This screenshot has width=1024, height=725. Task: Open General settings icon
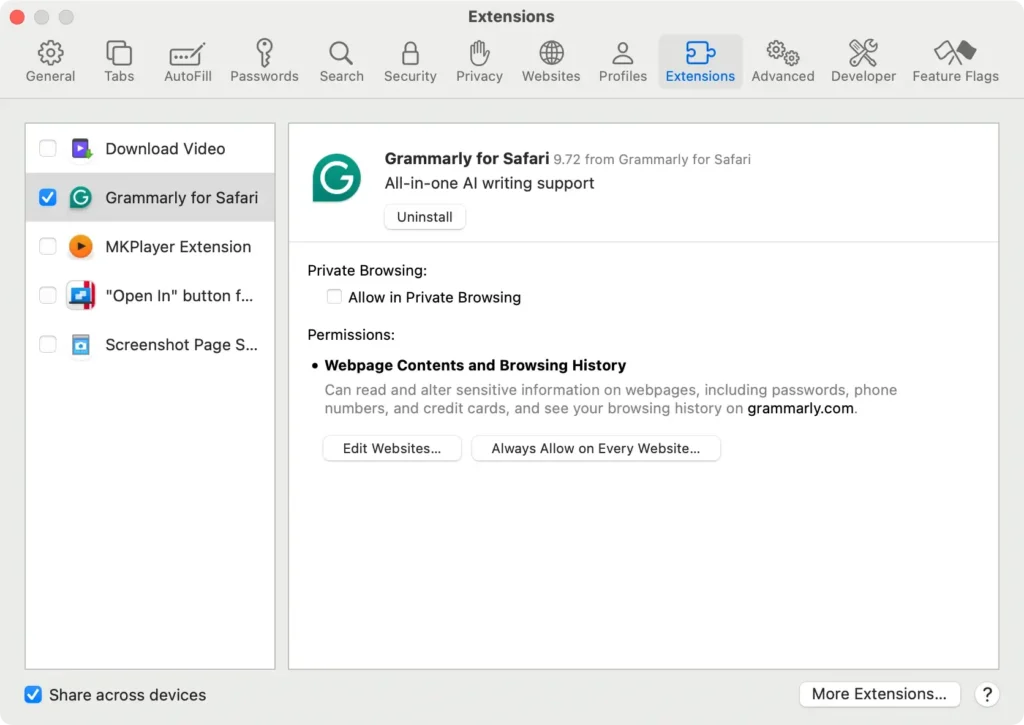pos(49,59)
